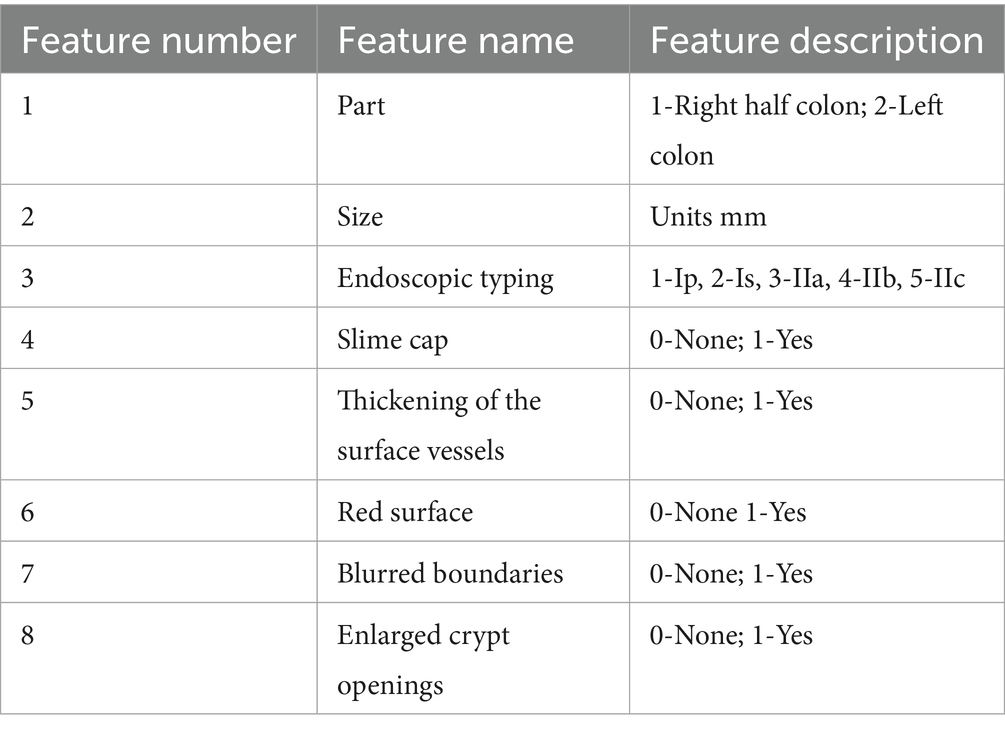This screenshot has width=1005, height=732.
Task: Click the Feature description column header
Action: click(817, 40)
